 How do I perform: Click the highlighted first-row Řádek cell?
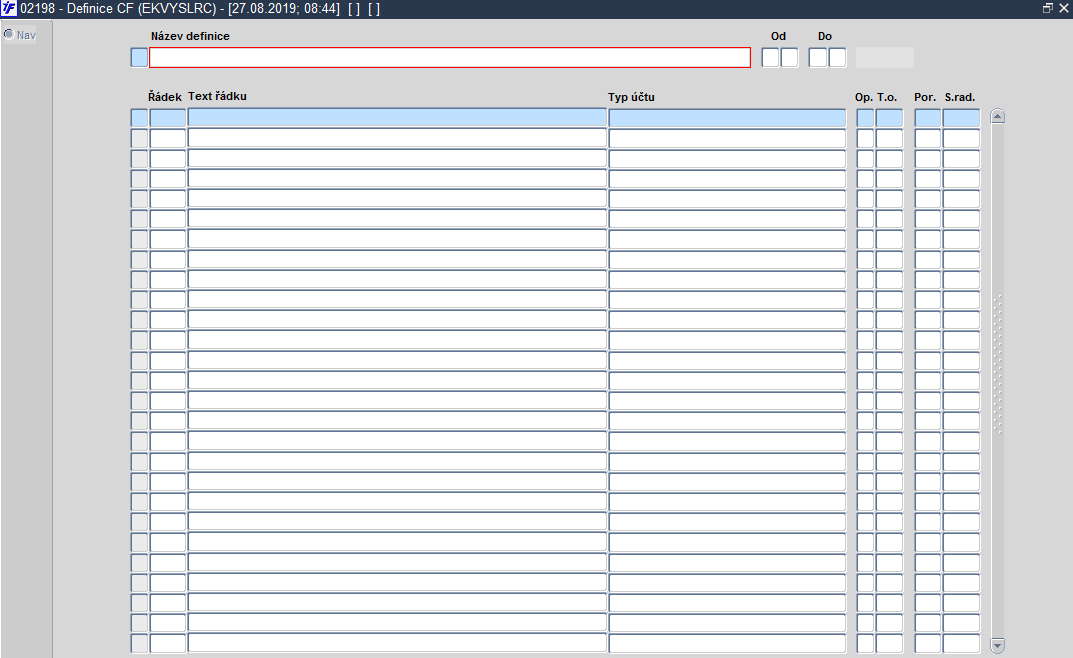click(168, 118)
